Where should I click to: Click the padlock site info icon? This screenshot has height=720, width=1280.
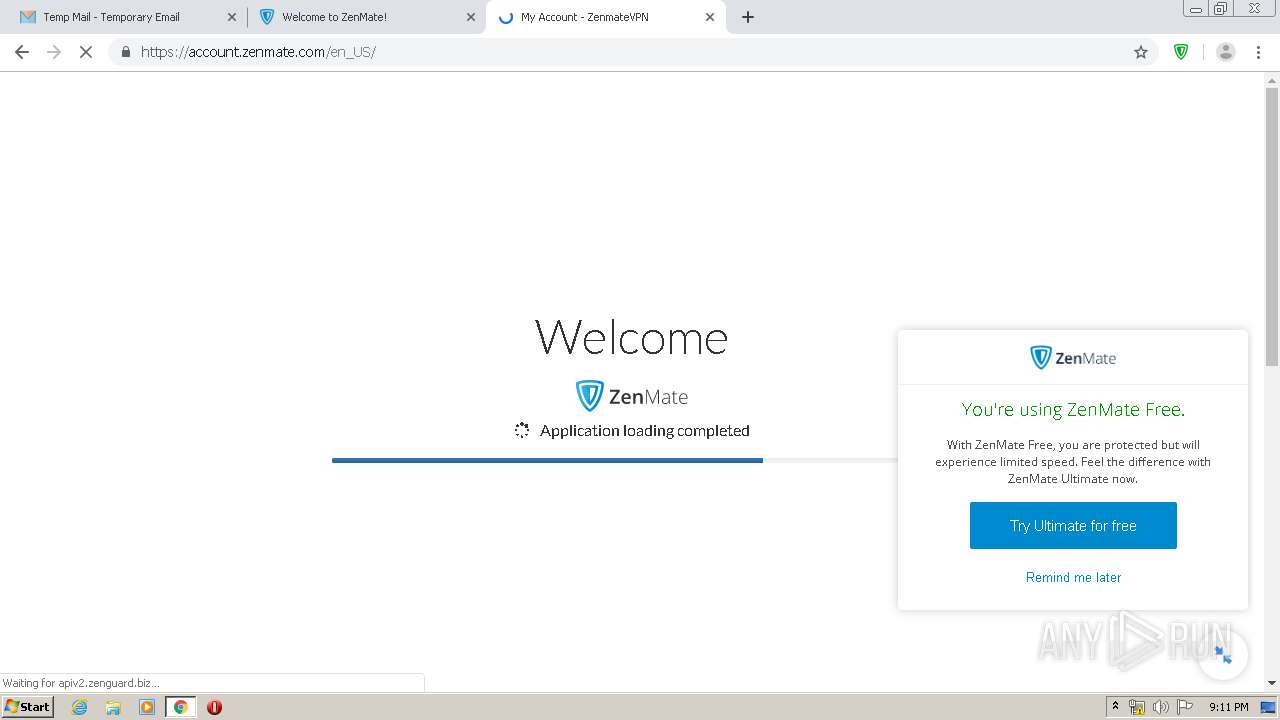pos(125,52)
